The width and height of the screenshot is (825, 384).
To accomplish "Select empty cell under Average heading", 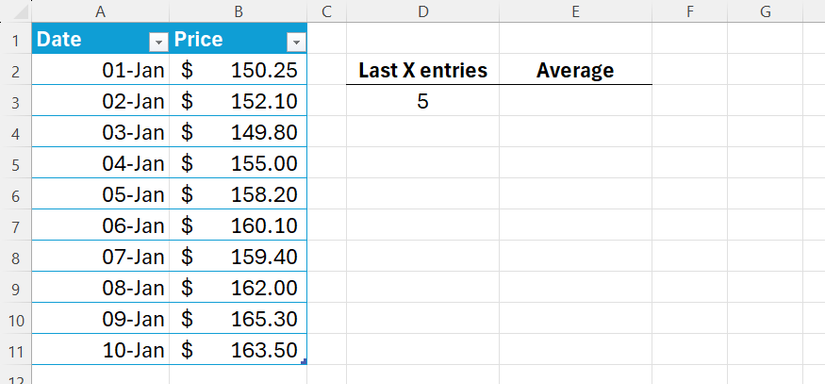I will click(576, 100).
